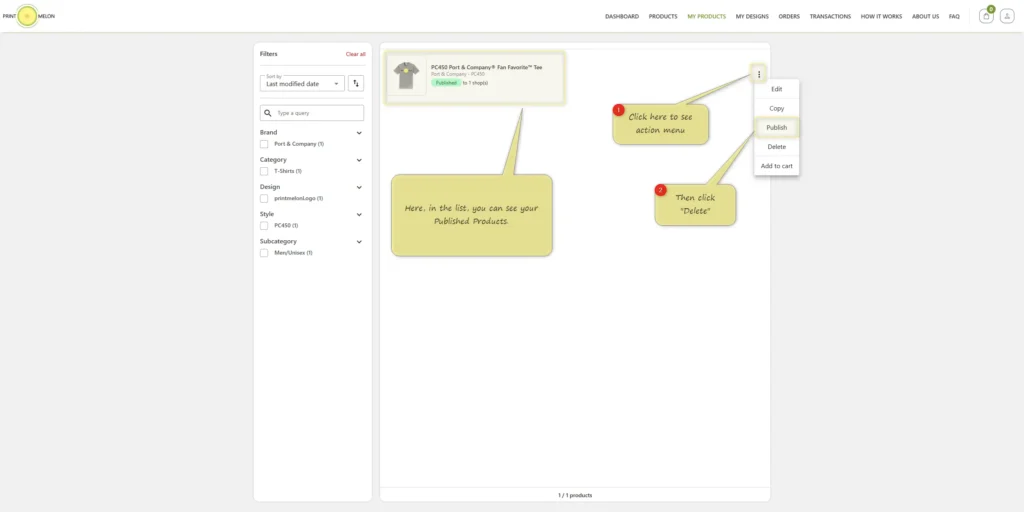Check the Port & Company brand filter
Image resolution: width=1024 pixels, height=512 pixels.
click(264, 144)
